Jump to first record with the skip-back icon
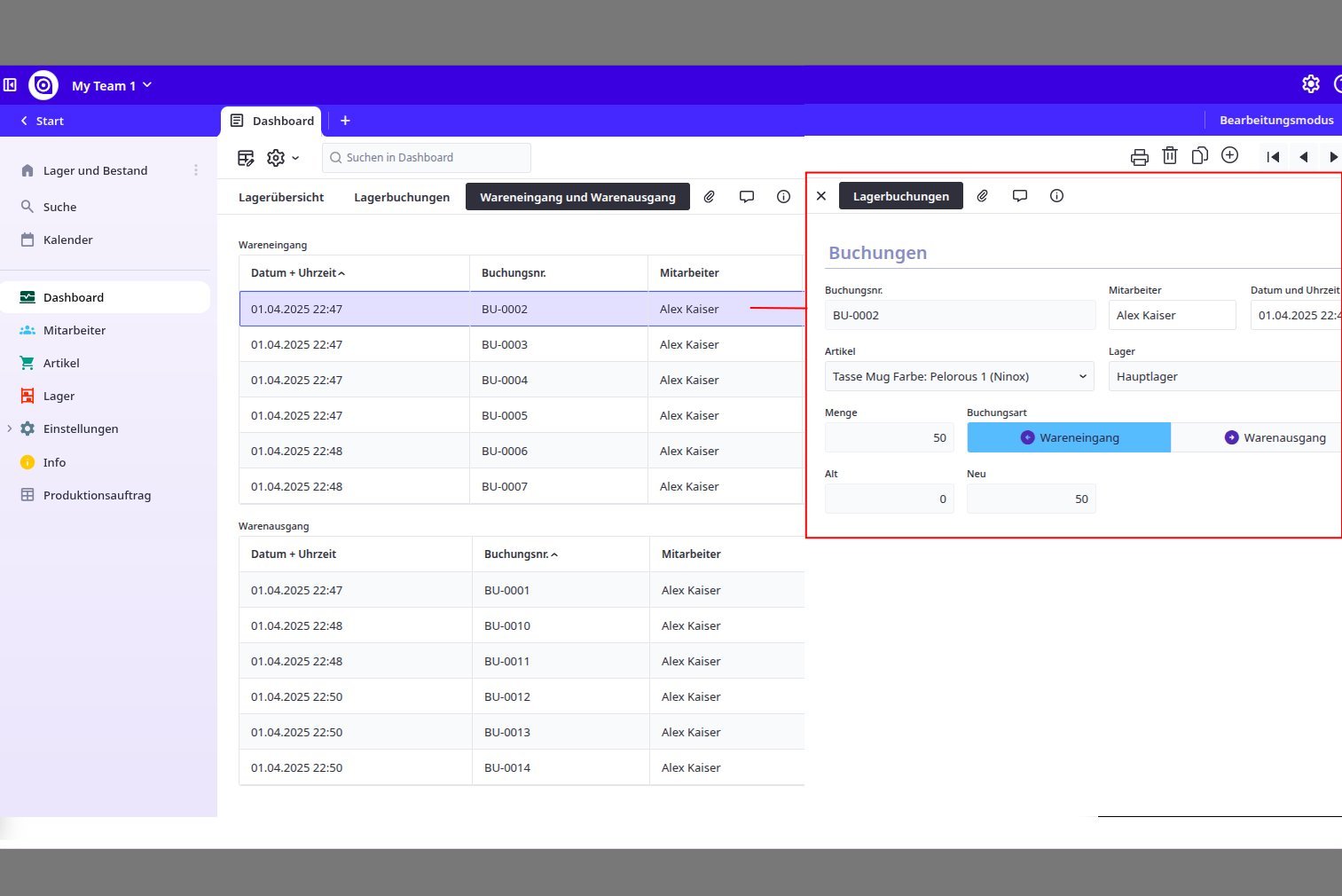 [x=1273, y=156]
